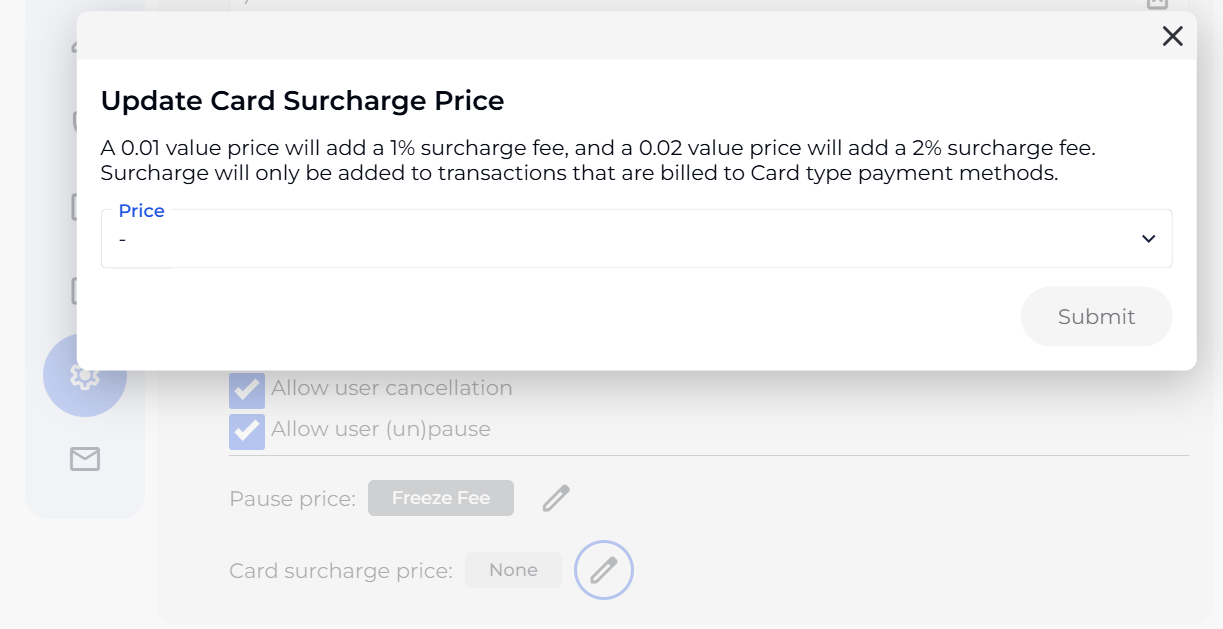The image size is (1223, 629).
Task: Click the surcharge fee description paragraph
Action: coord(598,160)
